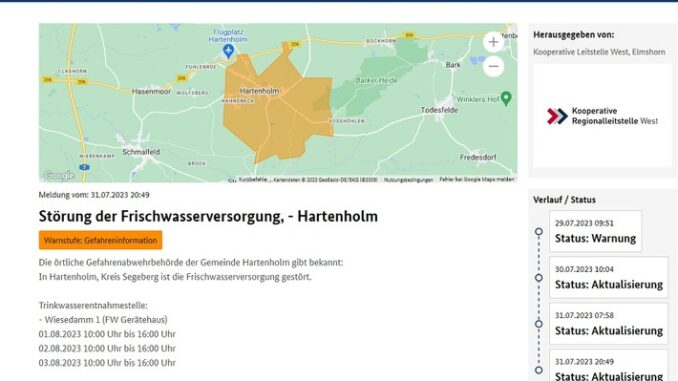The image size is (678, 381).
Task: Click timeline dot beside 31.07.2023 07:58
Action: pos(539,324)
